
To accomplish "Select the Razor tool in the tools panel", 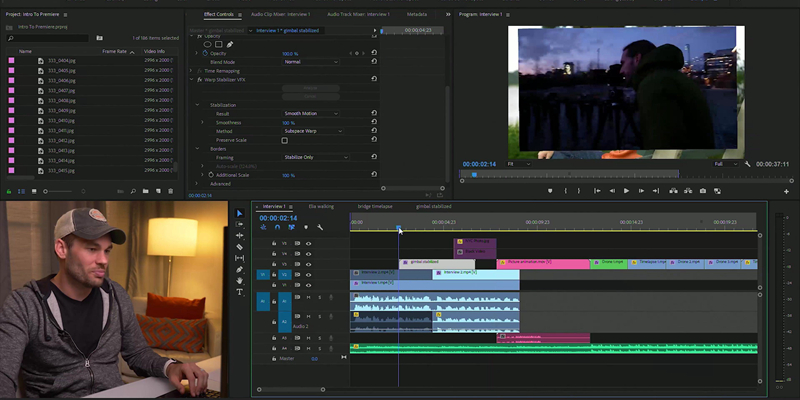I will [240, 247].
